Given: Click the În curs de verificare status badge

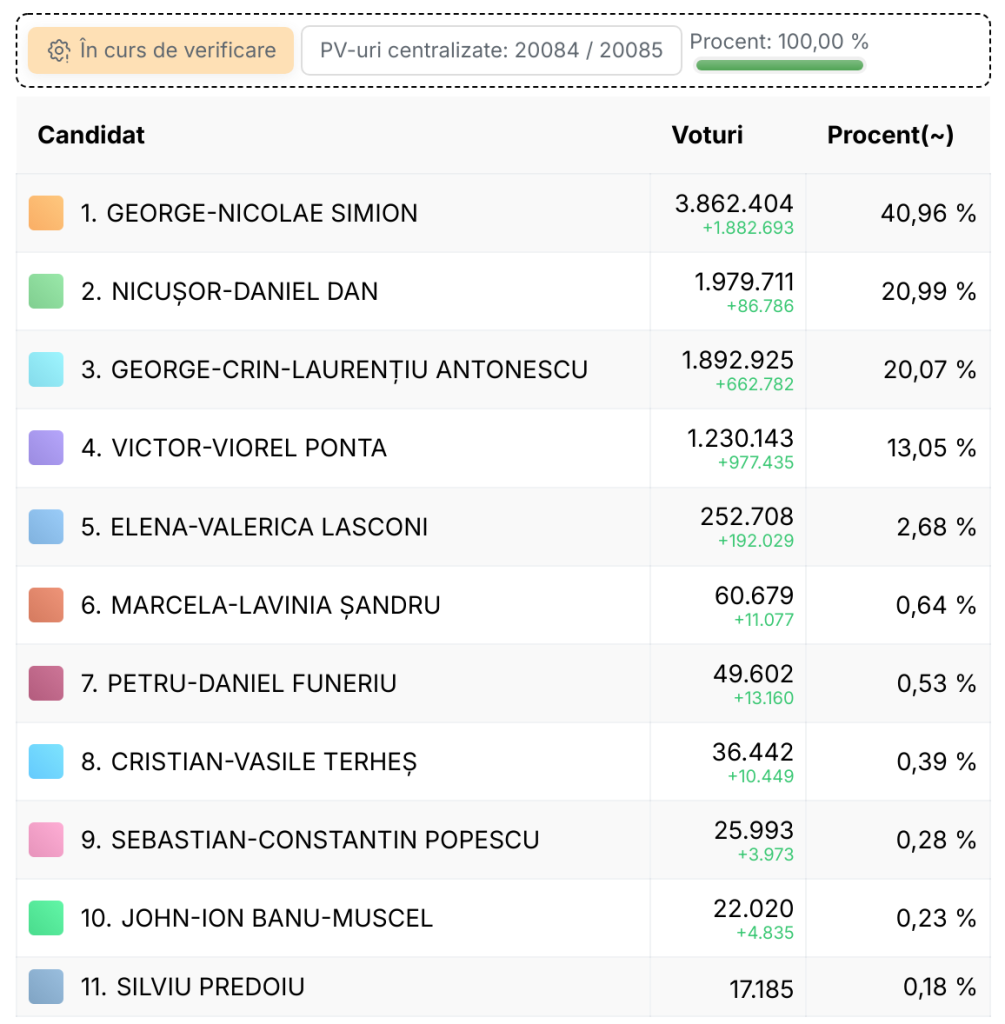Looking at the screenshot, I should 161,50.
